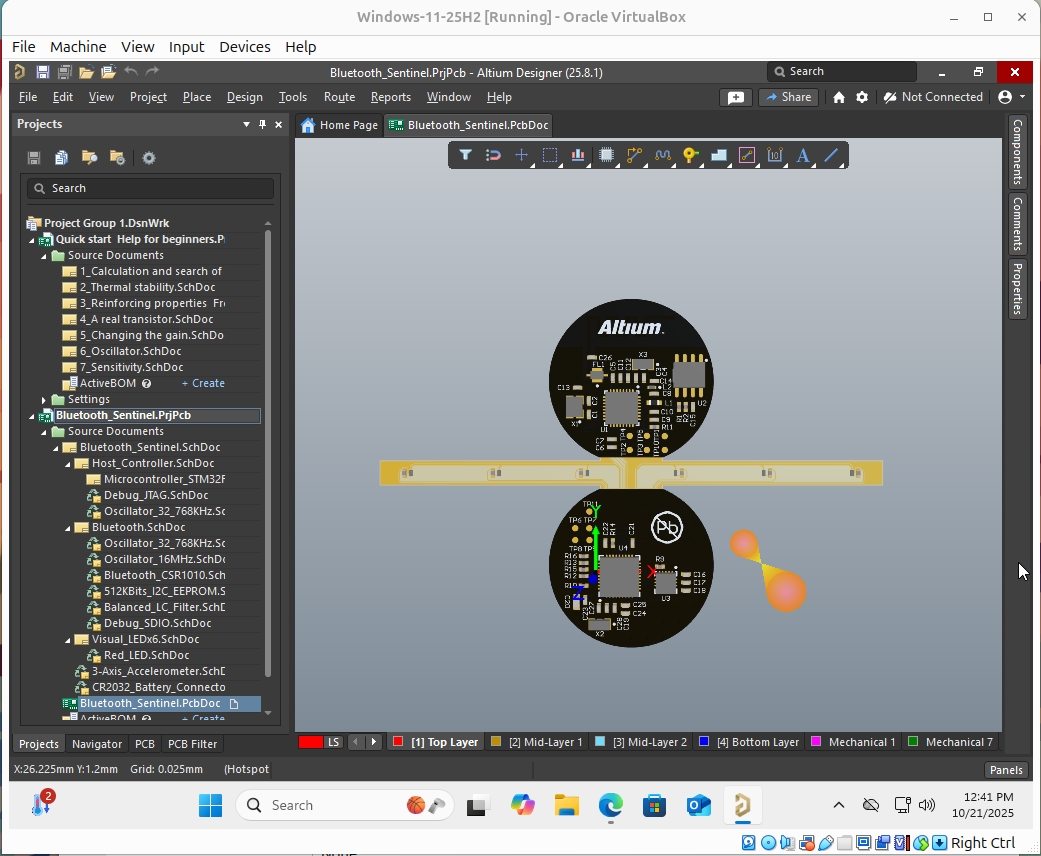Open the snapping options magnet icon
This screenshot has width=1041, height=856.
tap(492, 155)
